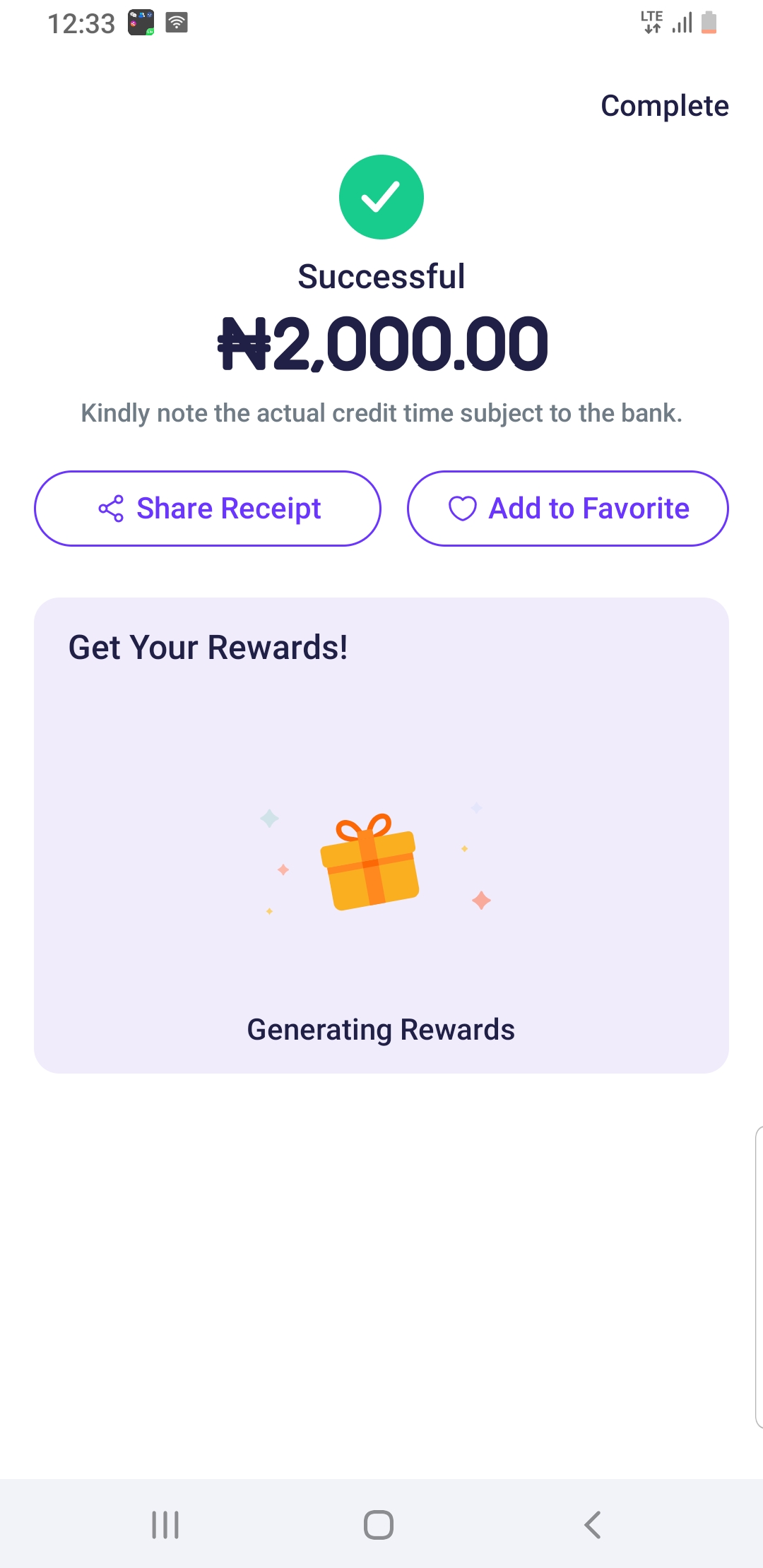Tap the Wi-Fi icon in status bar
The height and width of the screenshot is (1568, 763).
[x=177, y=23]
